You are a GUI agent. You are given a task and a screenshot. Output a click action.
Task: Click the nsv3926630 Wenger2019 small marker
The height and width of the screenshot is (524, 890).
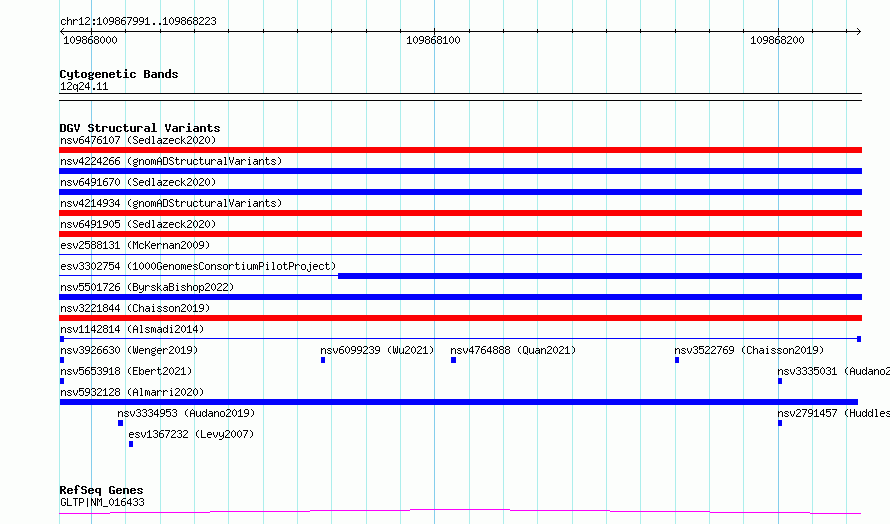62,360
